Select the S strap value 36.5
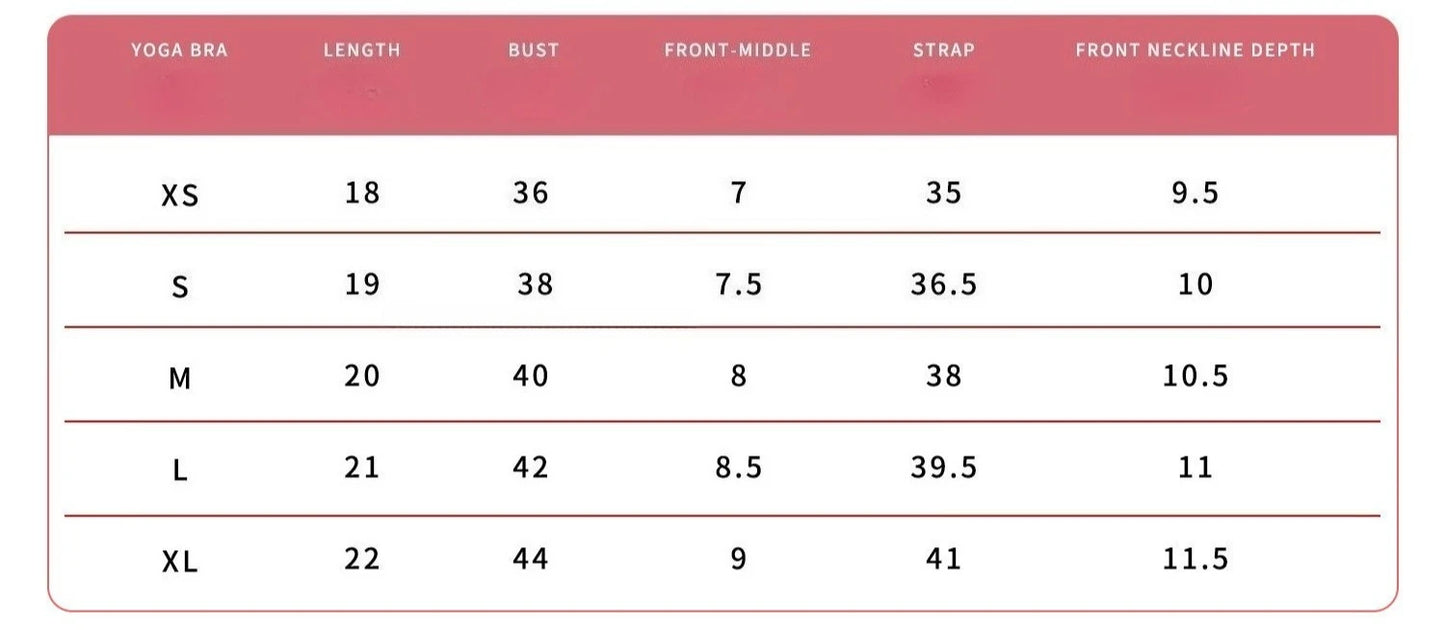The width and height of the screenshot is (1445, 630). [x=943, y=284]
